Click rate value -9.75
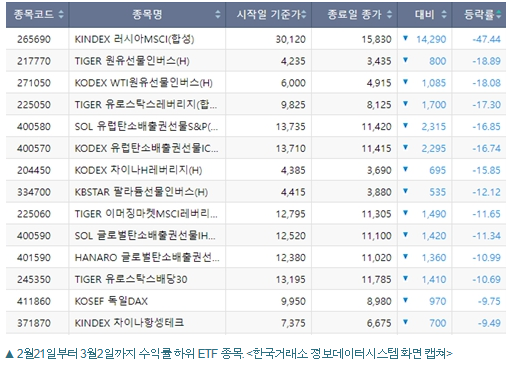This screenshot has width=523, height=367. point(489,301)
